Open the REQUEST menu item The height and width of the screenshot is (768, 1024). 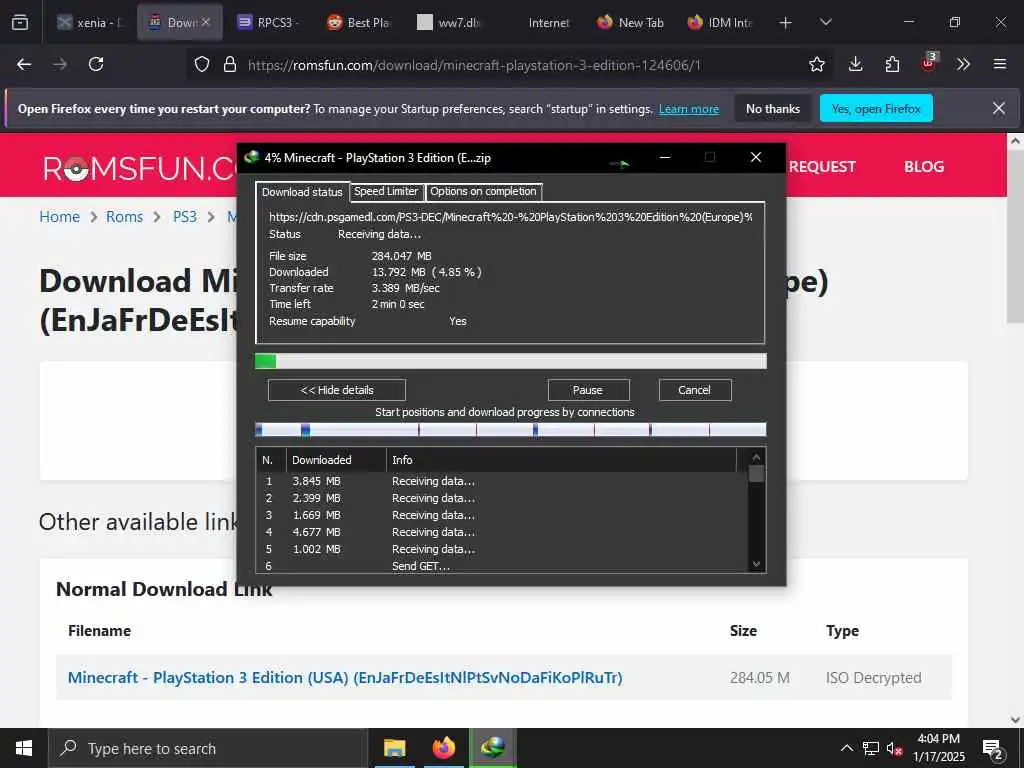[822, 167]
